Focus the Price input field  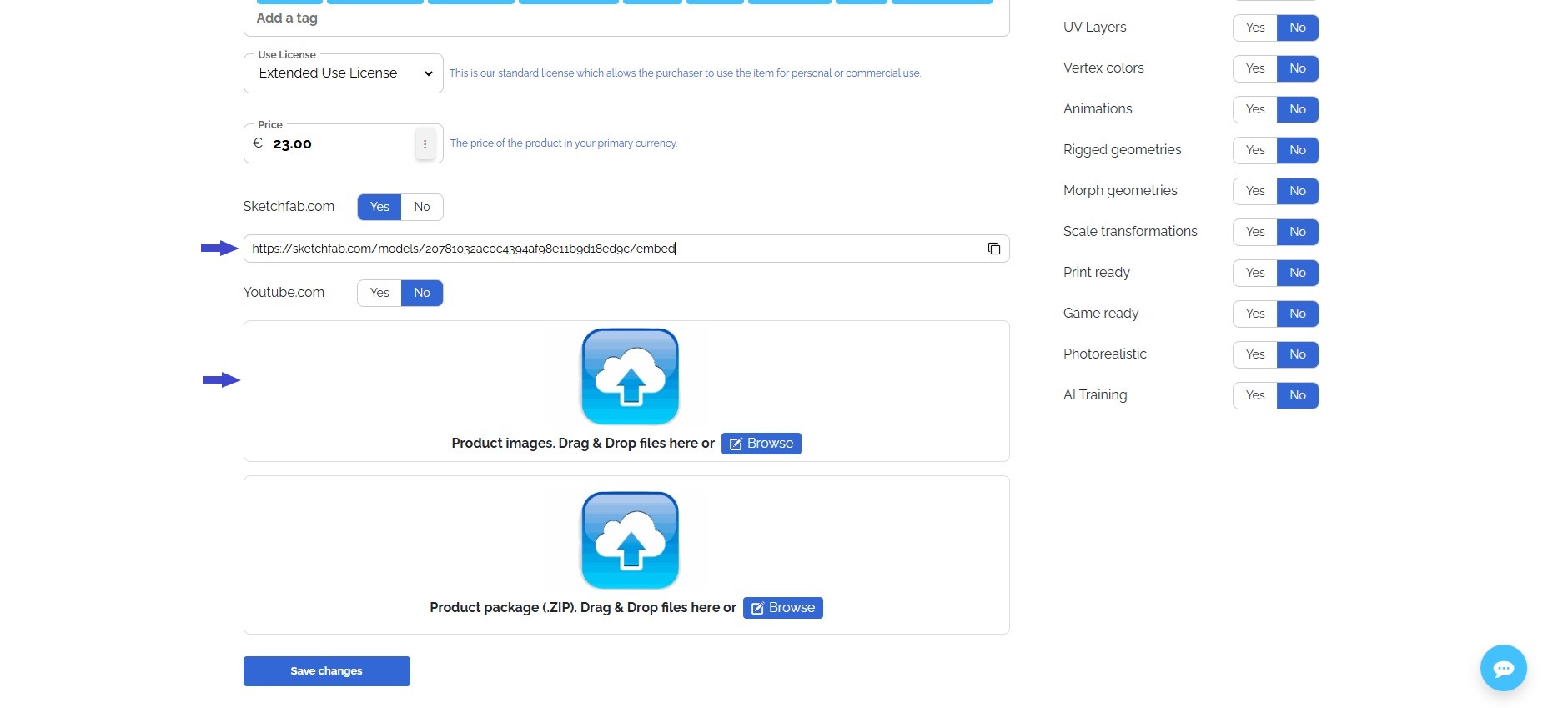[x=338, y=144]
